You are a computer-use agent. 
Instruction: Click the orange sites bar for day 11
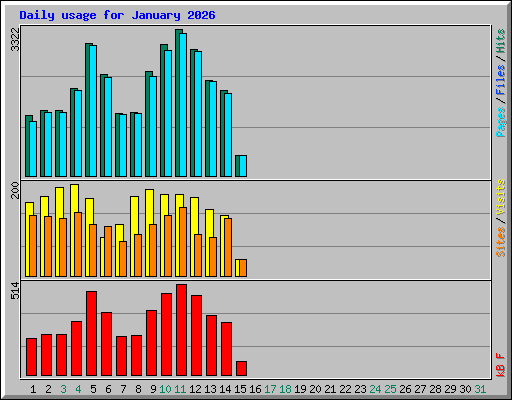click(183, 242)
